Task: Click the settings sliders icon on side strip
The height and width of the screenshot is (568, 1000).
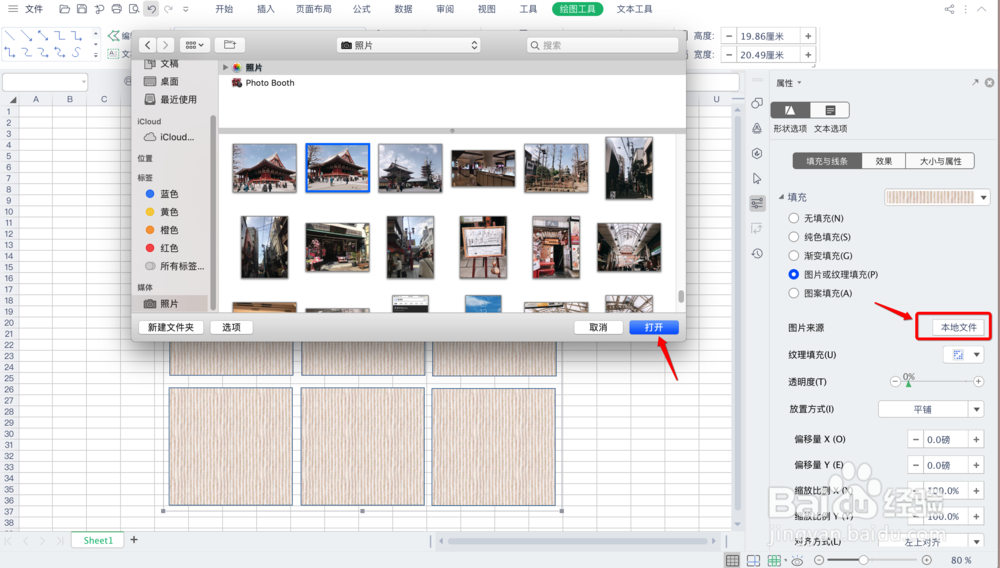Action: pos(757,203)
